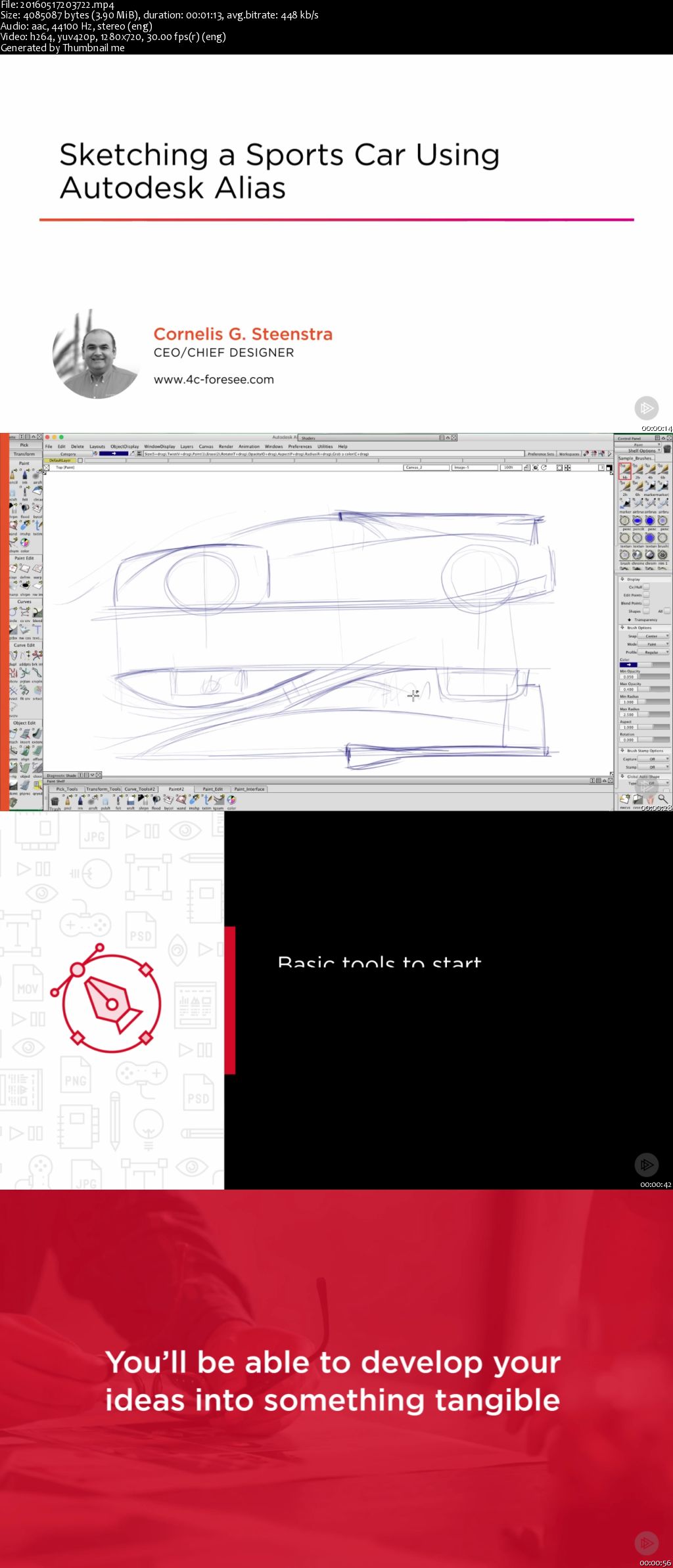
Task: Toggle the Edit Points display checkbox
Action: (646, 594)
